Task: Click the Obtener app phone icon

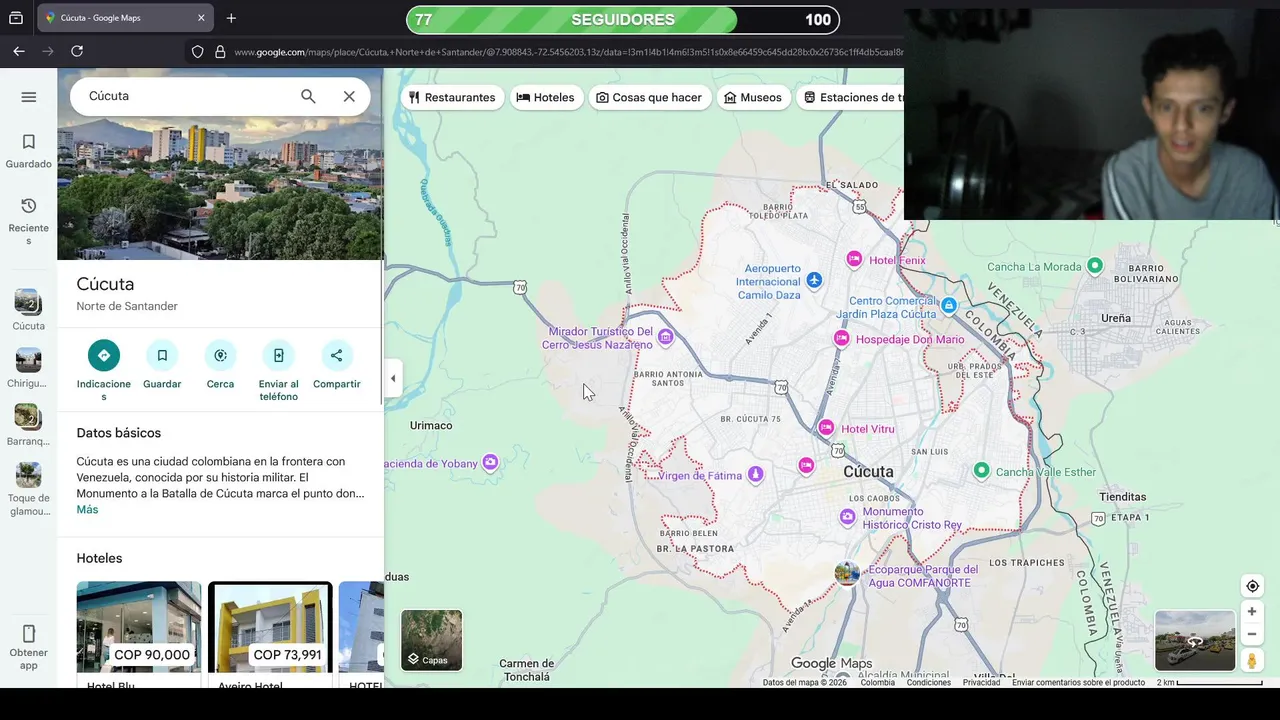Action: click(28, 634)
